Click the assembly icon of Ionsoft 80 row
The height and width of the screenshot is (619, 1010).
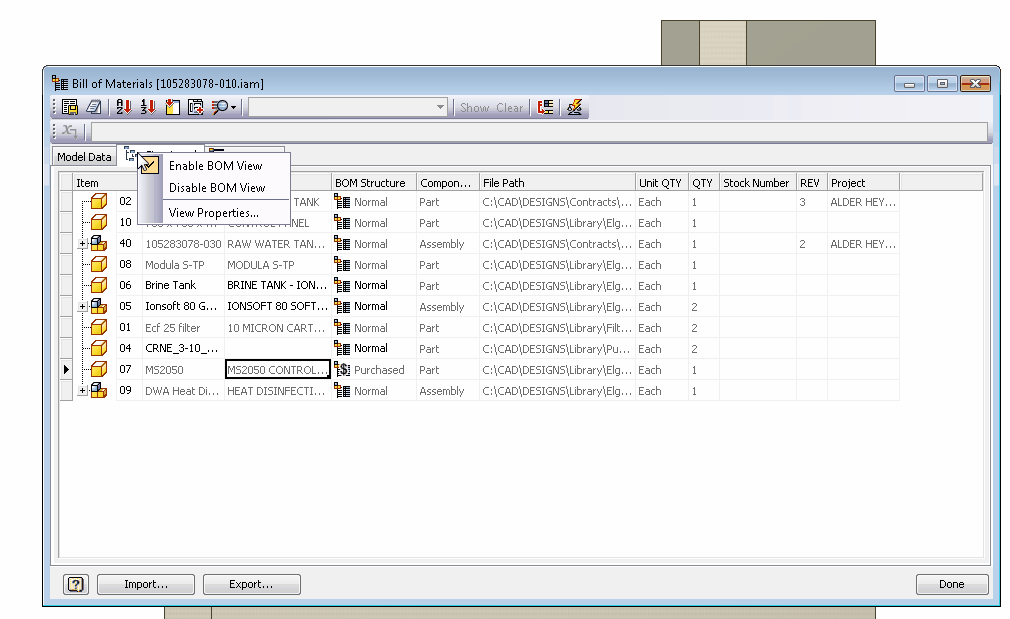[x=99, y=306]
